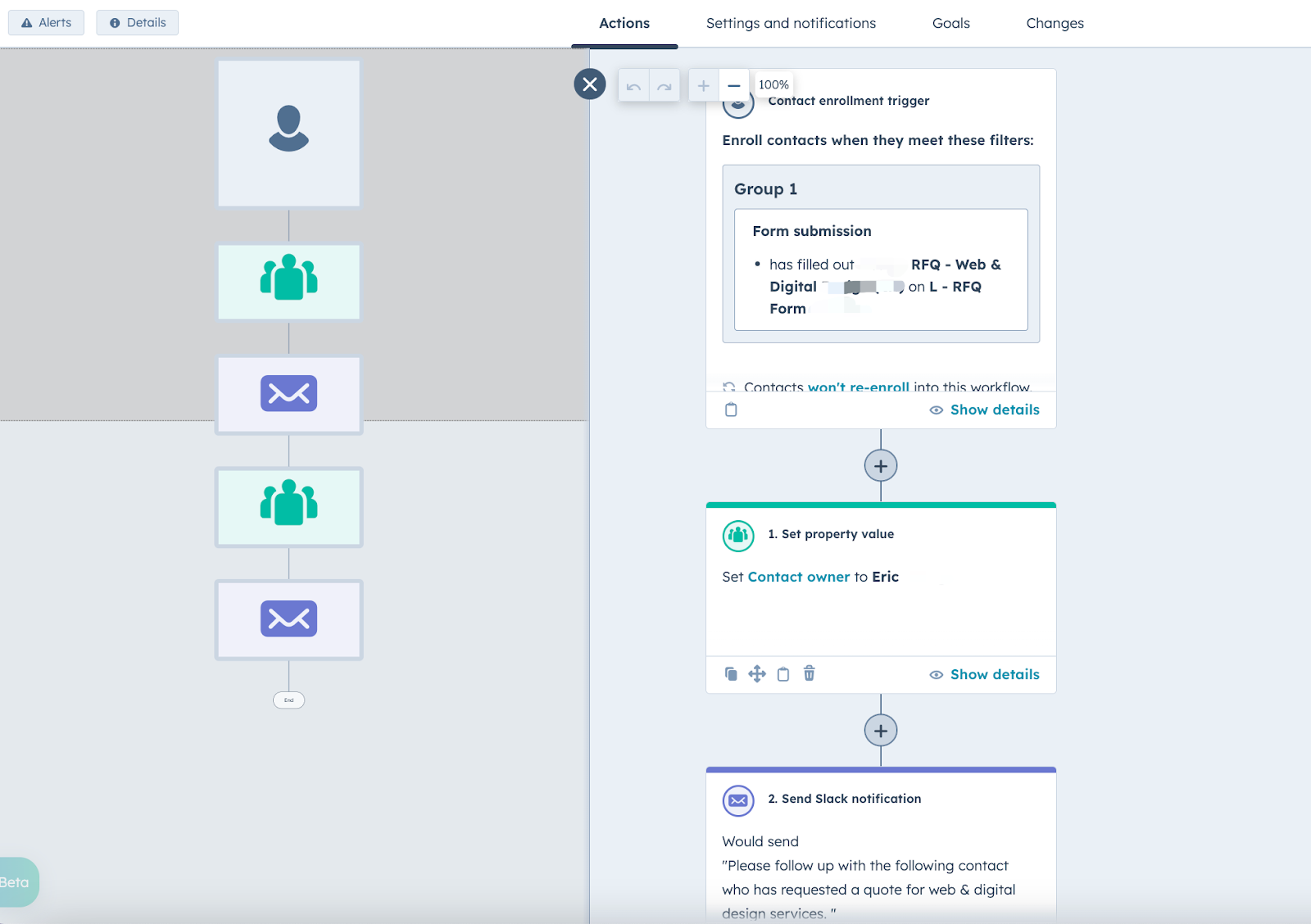Click the Contact owner link

798,577
